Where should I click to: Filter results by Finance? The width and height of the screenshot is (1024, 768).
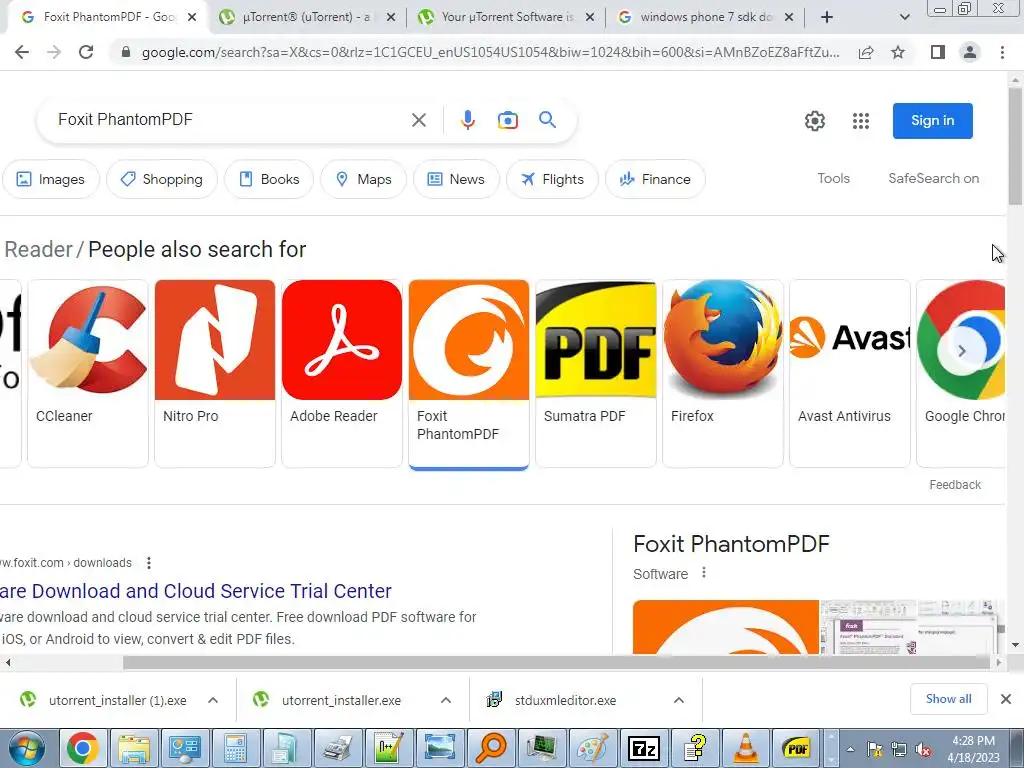[x=656, y=179]
